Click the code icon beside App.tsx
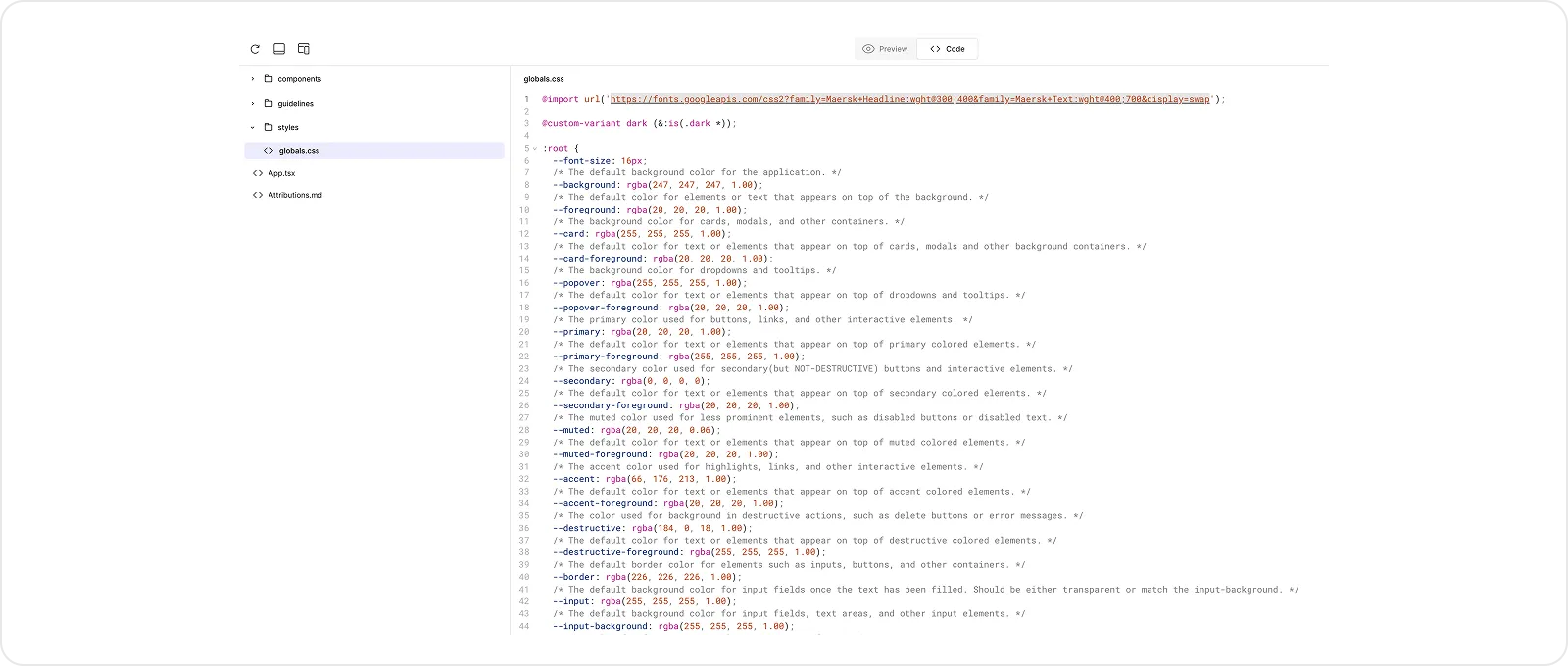The image size is (1568, 666). pyautogui.click(x=259, y=173)
